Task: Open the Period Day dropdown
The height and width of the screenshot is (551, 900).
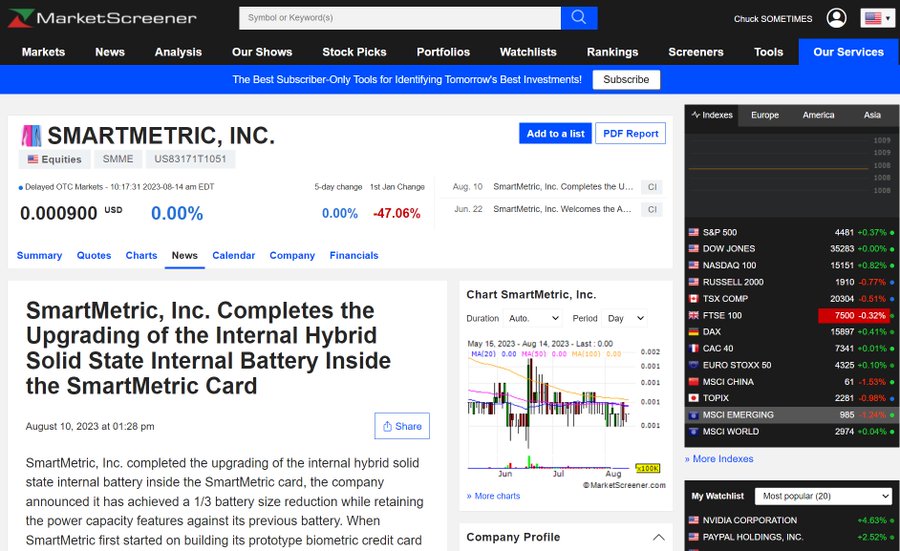Action: click(x=626, y=318)
